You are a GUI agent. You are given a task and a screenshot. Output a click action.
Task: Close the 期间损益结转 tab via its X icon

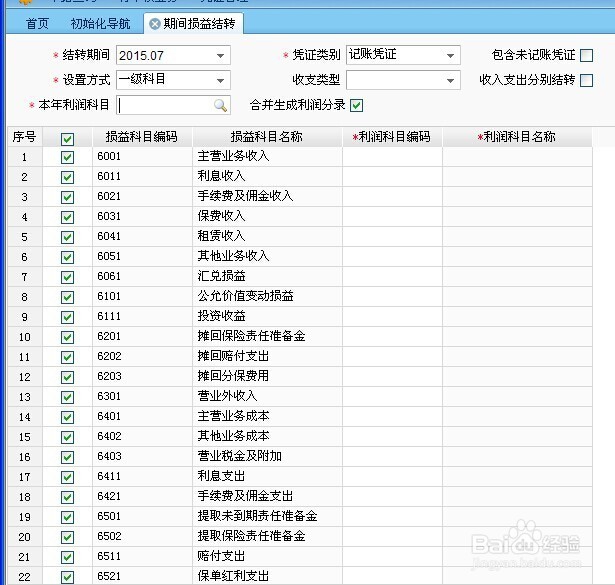pyautogui.click(x=155, y=24)
